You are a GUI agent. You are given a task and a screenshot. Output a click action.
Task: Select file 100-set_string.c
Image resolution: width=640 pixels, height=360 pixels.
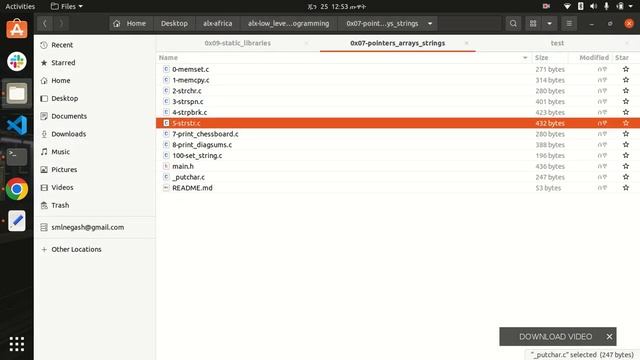pyautogui.click(x=197, y=156)
